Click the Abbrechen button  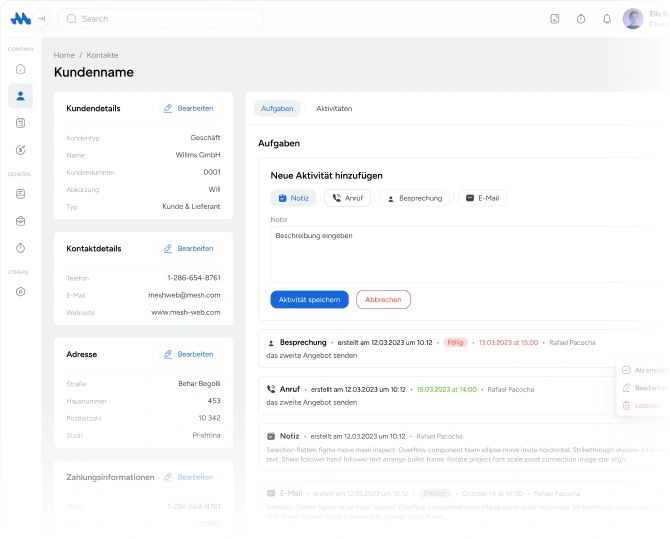click(x=383, y=299)
